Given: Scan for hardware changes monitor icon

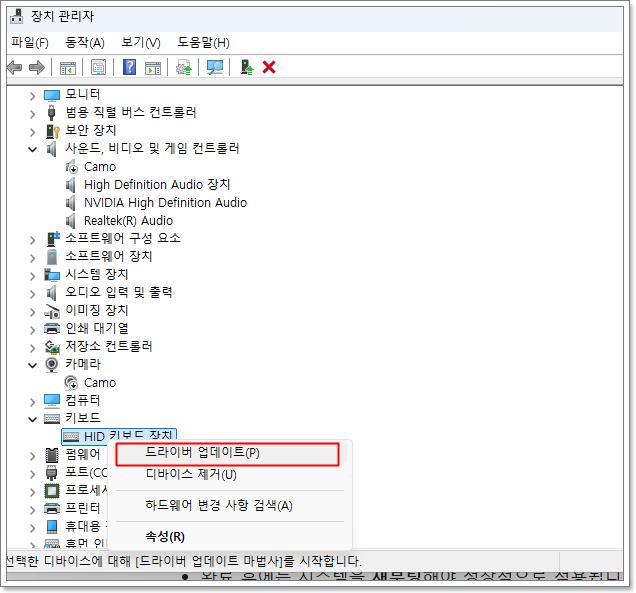Looking at the screenshot, I should (x=215, y=67).
